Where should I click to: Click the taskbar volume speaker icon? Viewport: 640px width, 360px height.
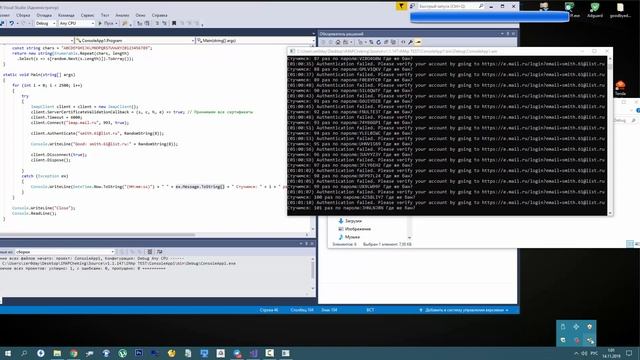click(584, 353)
